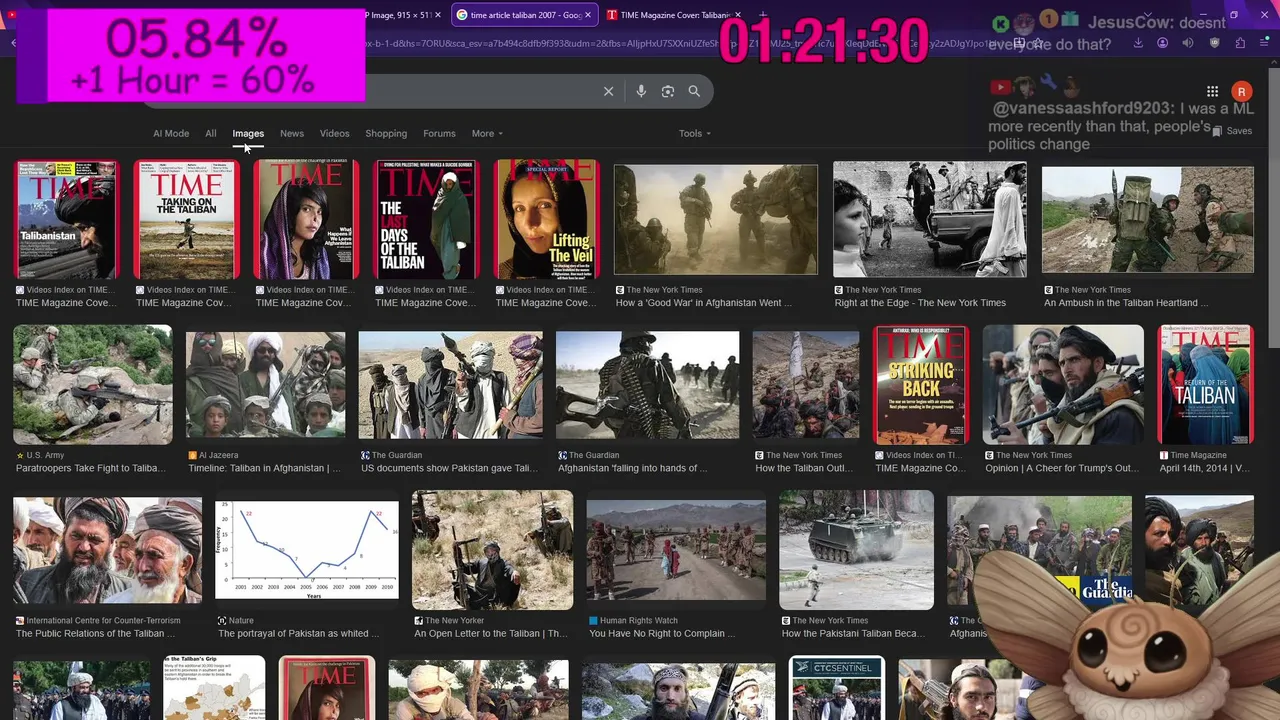The image size is (1280, 720).
Task: Open "Striking Back" TIME cover thumbnail
Action: [x=921, y=385]
